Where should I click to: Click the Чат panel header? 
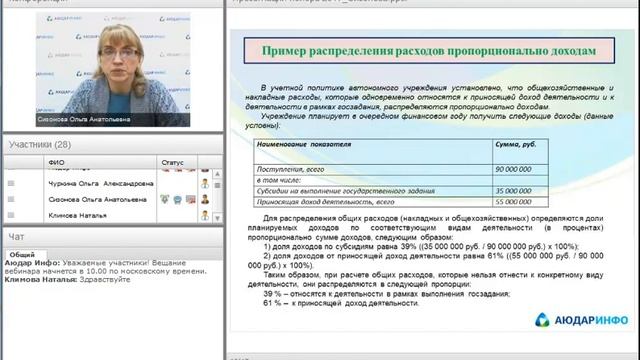(x=113, y=237)
